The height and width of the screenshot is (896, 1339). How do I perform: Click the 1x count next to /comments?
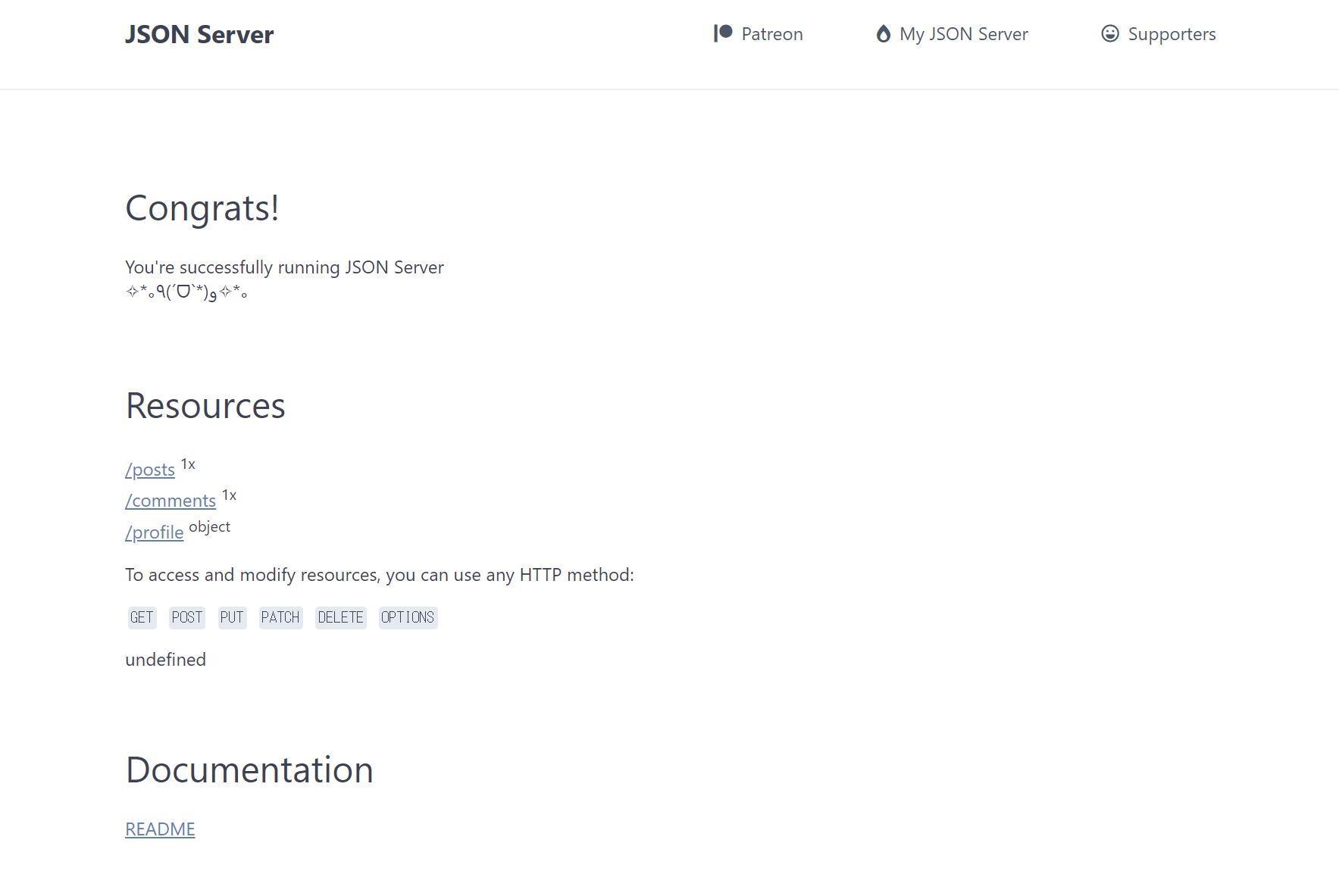229,495
